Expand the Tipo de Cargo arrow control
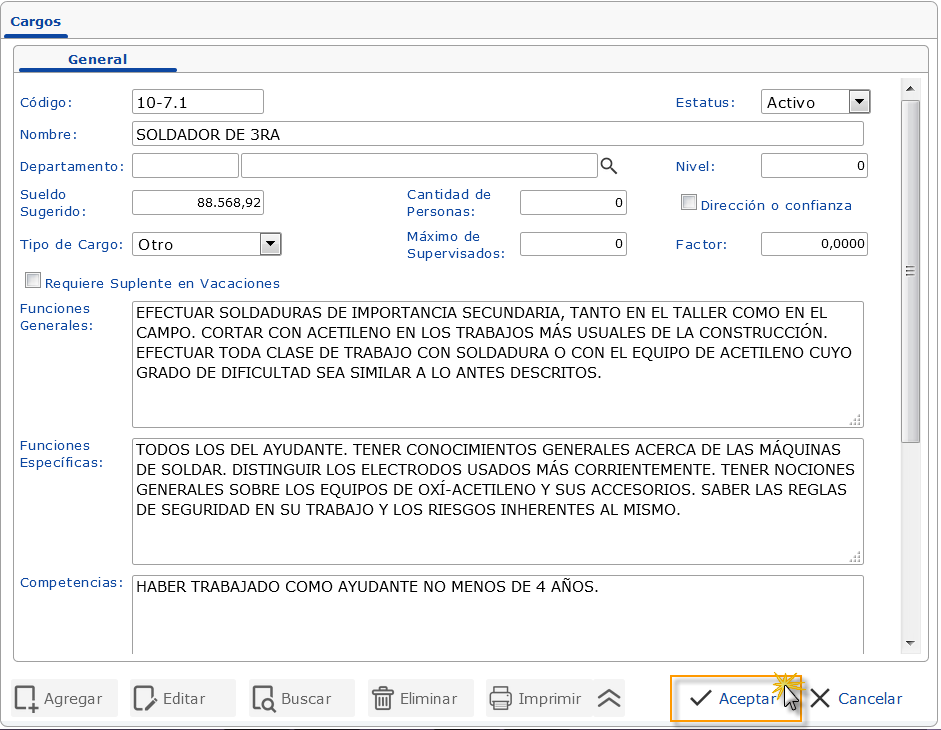This screenshot has width=941, height=730. (271, 243)
